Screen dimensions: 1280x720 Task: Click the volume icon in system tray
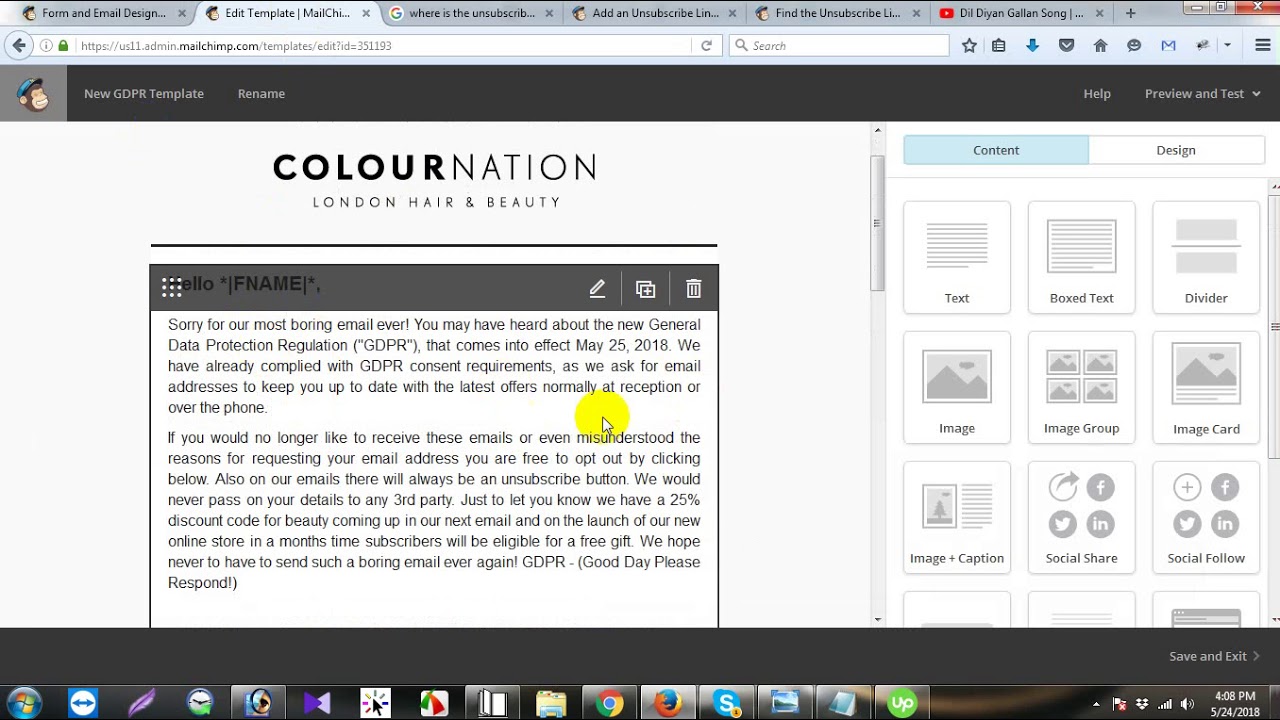point(1188,704)
